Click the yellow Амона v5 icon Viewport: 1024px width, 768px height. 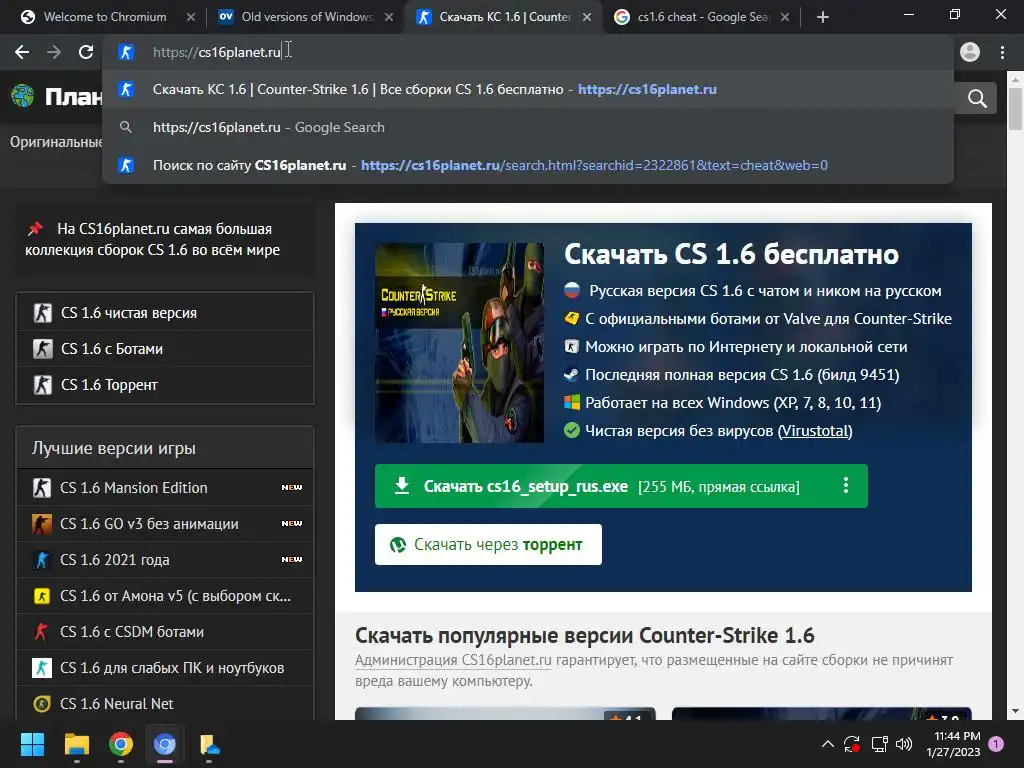[x=42, y=596]
